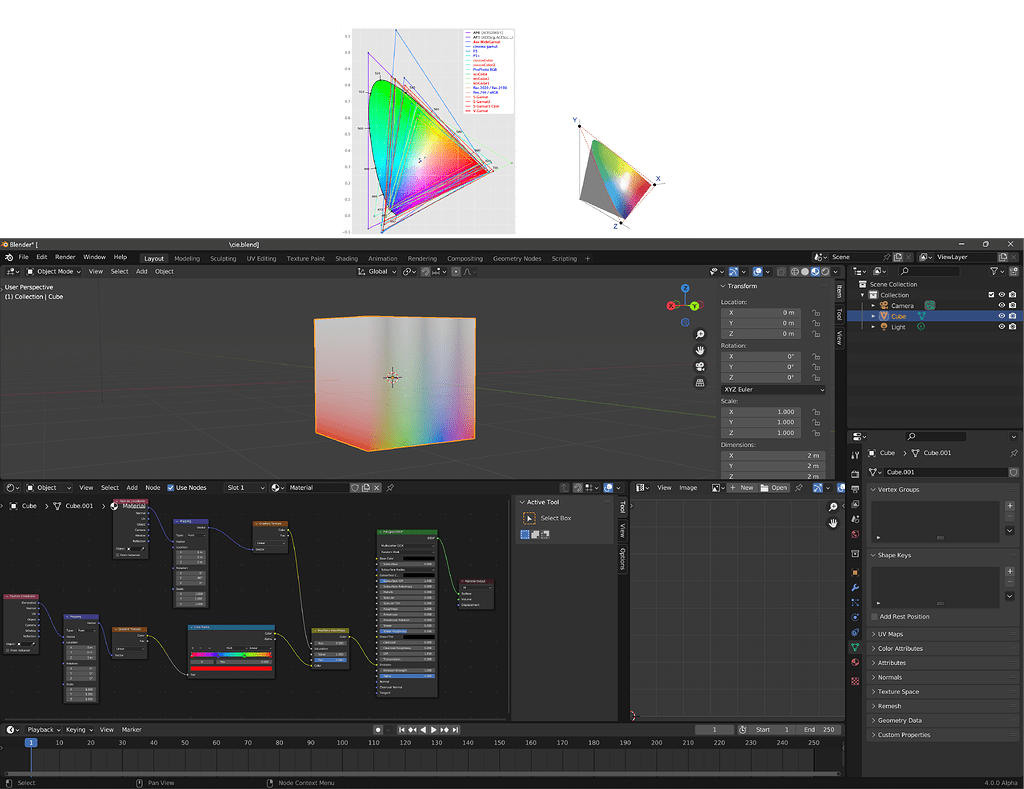This screenshot has width=1024, height=789.
Task: Open the Texture properties checker icon
Action: coord(855,681)
